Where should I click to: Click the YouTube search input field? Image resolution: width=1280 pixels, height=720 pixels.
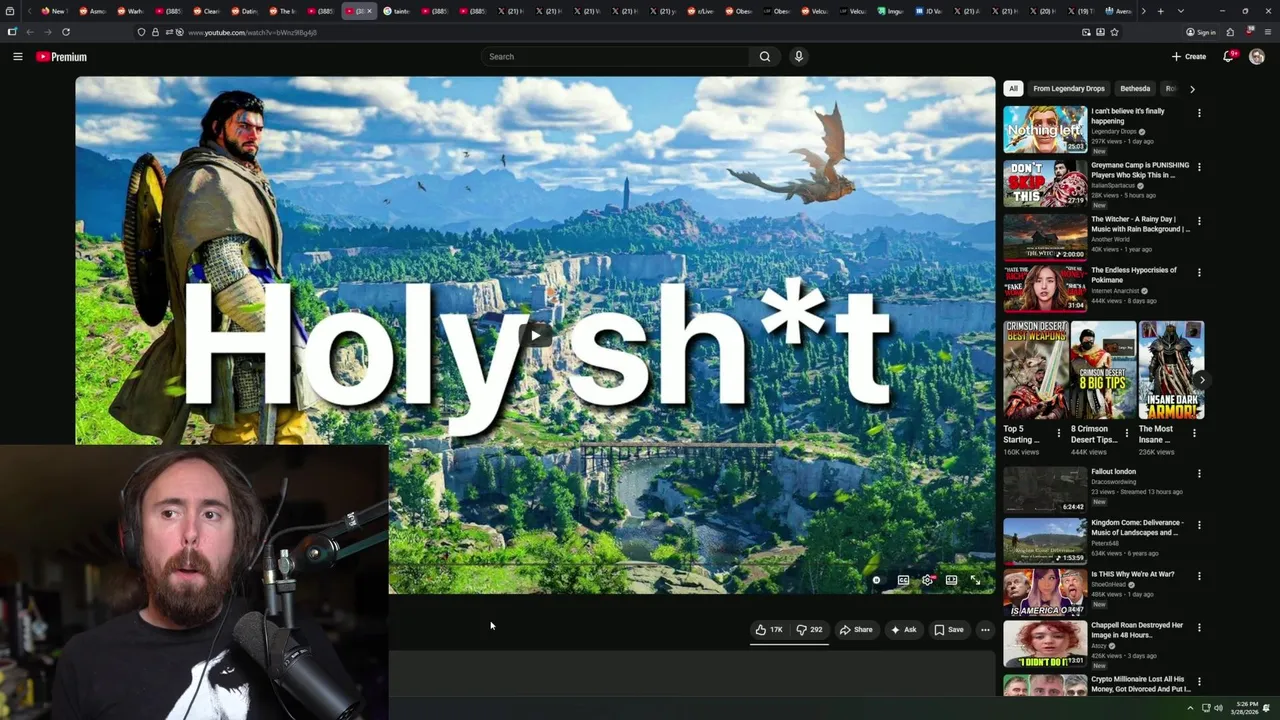tap(615, 57)
